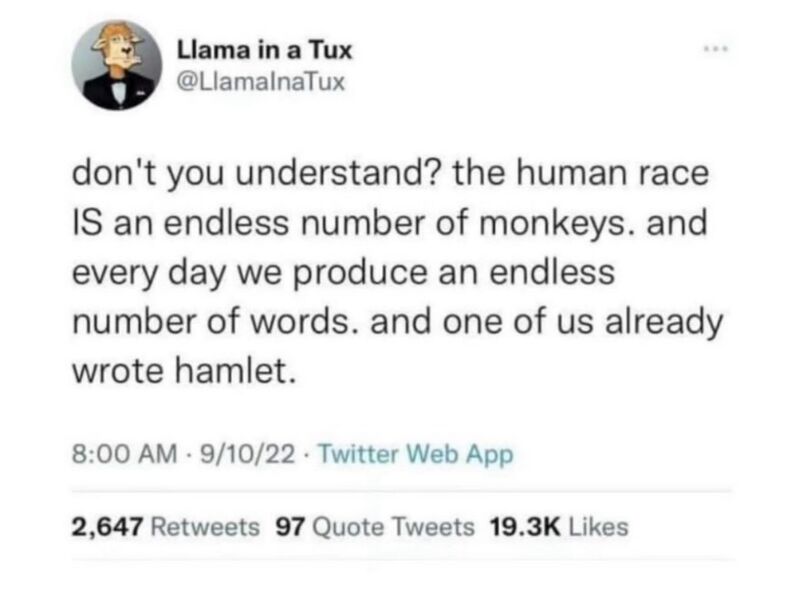The image size is (799, 591).
Task: View the 2,647 retweet count
Action: 108,527
